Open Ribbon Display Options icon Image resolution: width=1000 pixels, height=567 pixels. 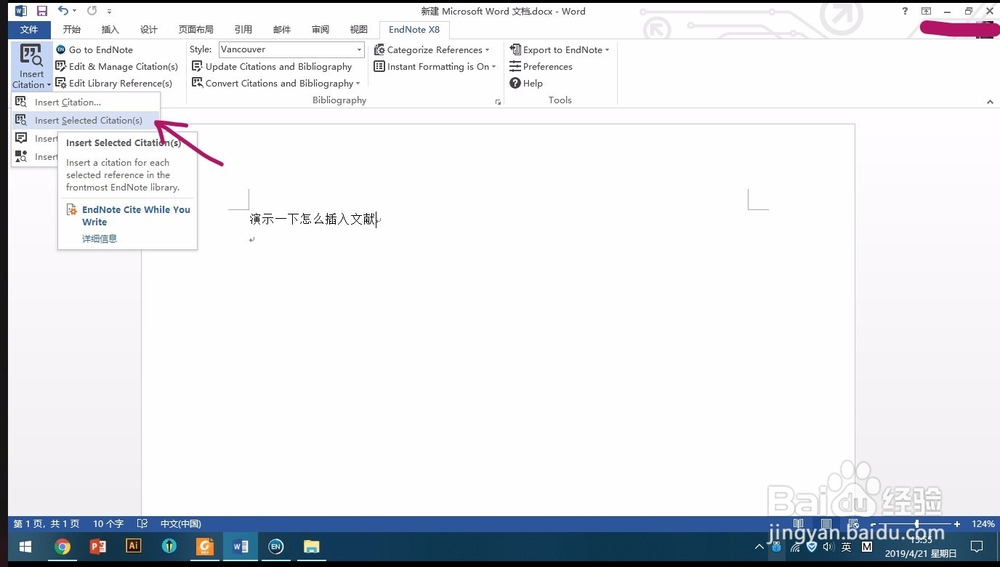coord(926,11)
